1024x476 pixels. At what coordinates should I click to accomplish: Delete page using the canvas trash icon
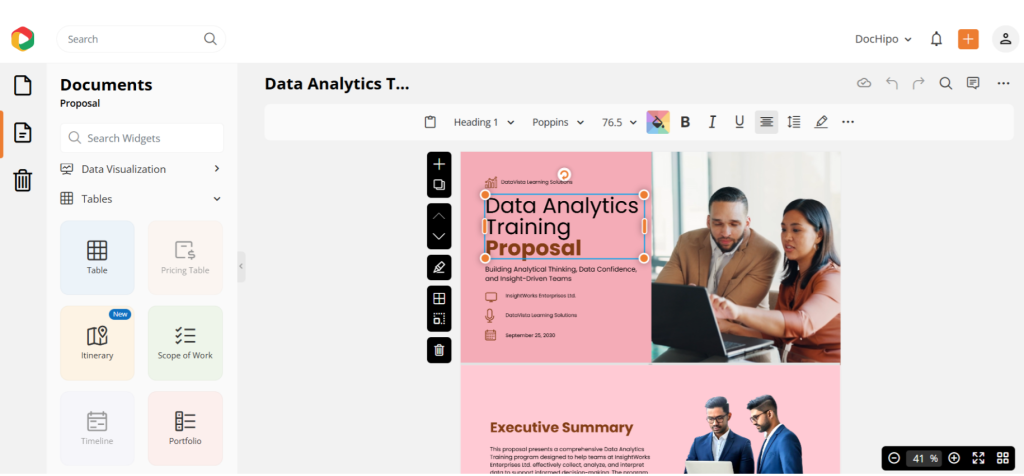click(438, 349)
